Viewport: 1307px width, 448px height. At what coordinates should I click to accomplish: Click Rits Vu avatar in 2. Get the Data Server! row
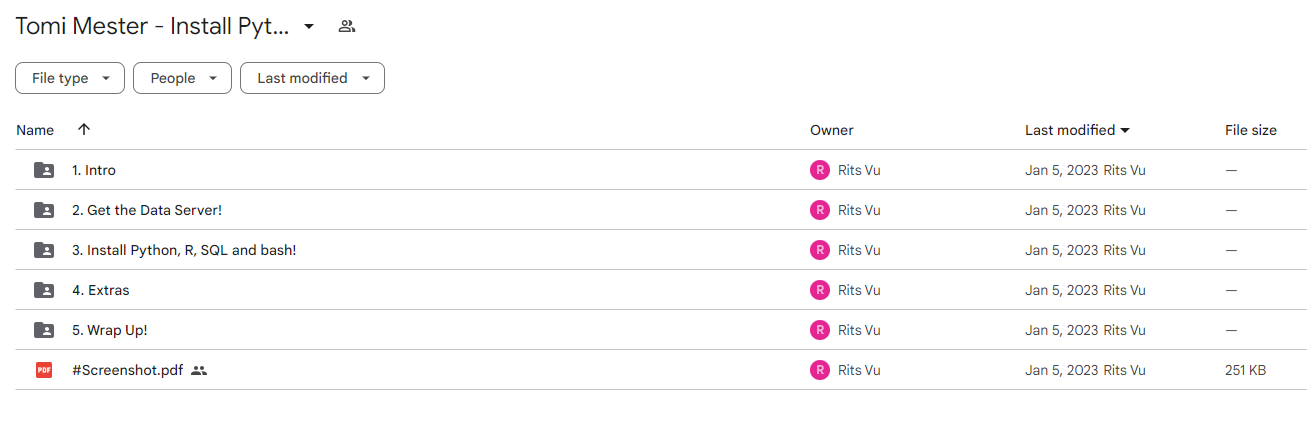pyautogui.click(x=820, y=210)
